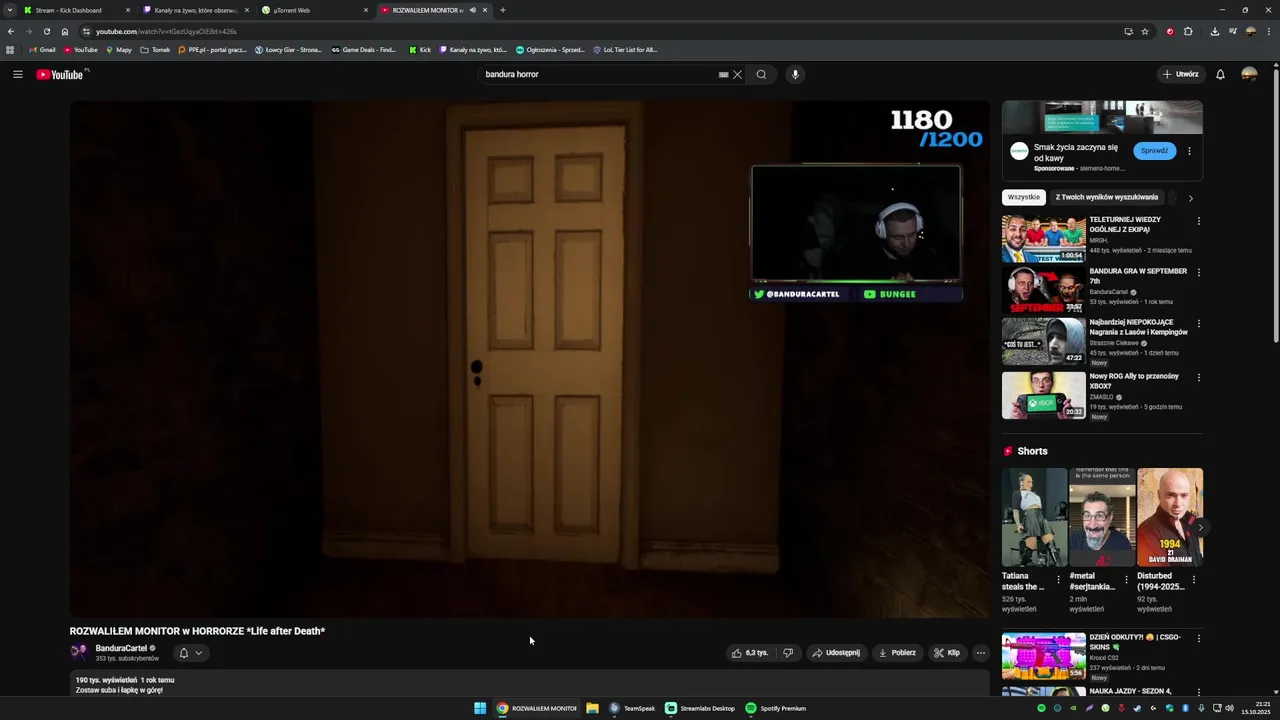Mute the tab via speaker icon on YouTube tab
Image resolution: width=1280 pixels, height=720 pixels.
(473, 10)
